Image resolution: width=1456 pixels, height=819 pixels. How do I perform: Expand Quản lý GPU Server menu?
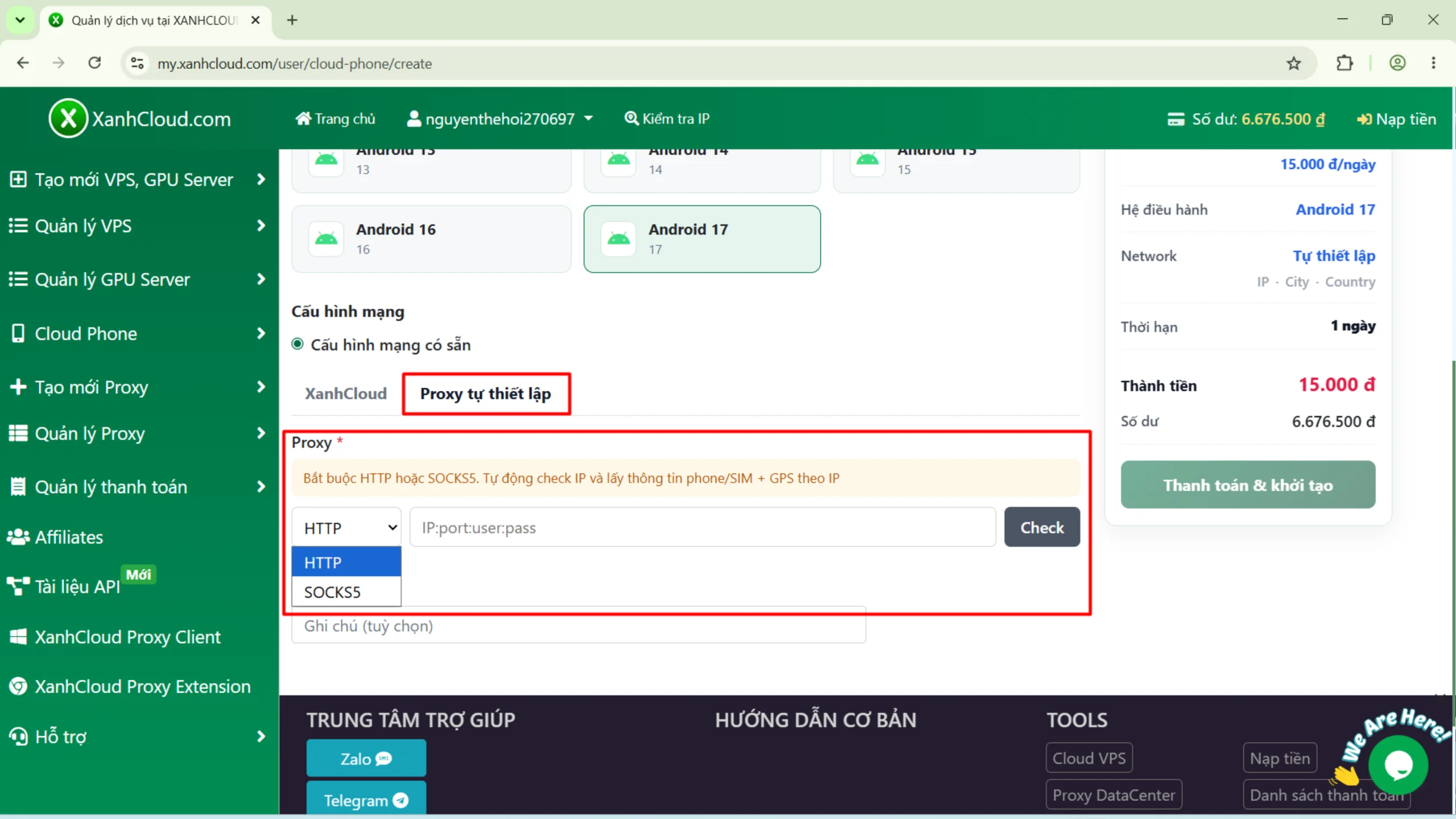click(x=138, y=279)
